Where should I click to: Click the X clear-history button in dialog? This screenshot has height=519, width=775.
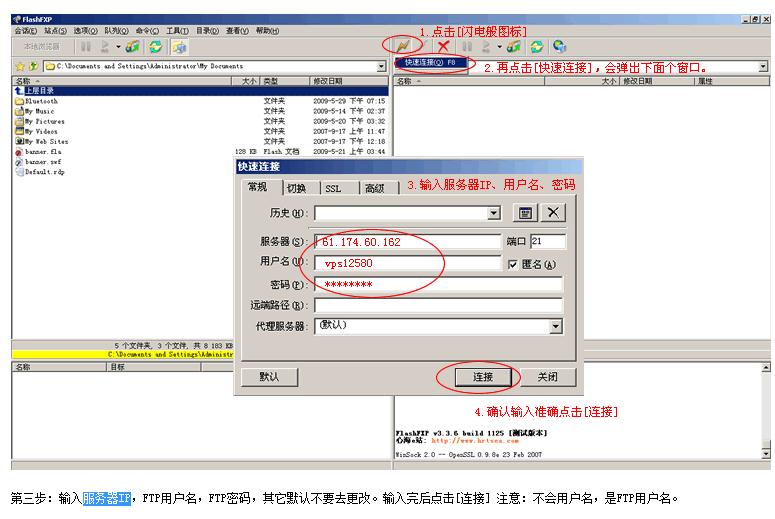(x=553, y=213)
